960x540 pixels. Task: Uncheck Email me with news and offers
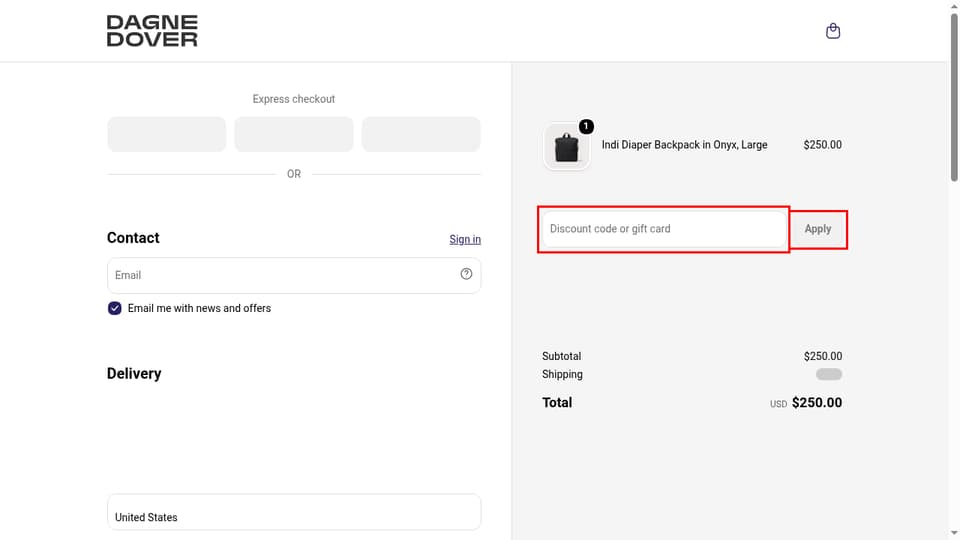point(114,308)
